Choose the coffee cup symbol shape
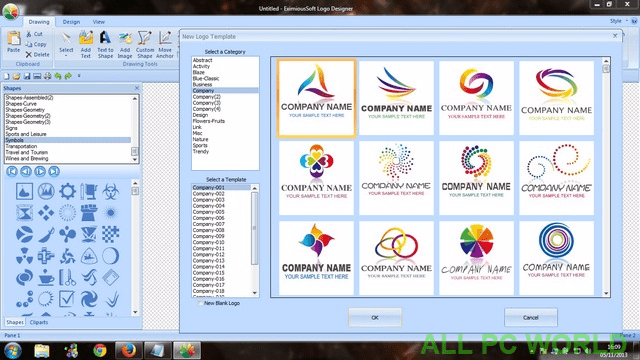Image resolution: width=640 pixels, height=360 pixels. coord(46,278)
